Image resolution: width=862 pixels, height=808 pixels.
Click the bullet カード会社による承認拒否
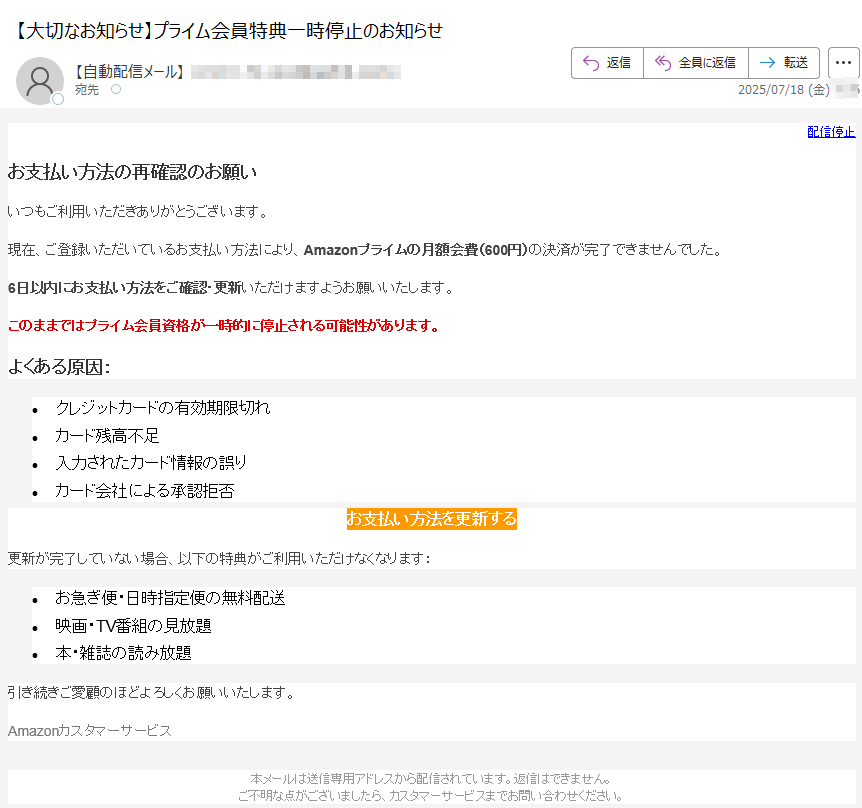click(x=145, y=491)
